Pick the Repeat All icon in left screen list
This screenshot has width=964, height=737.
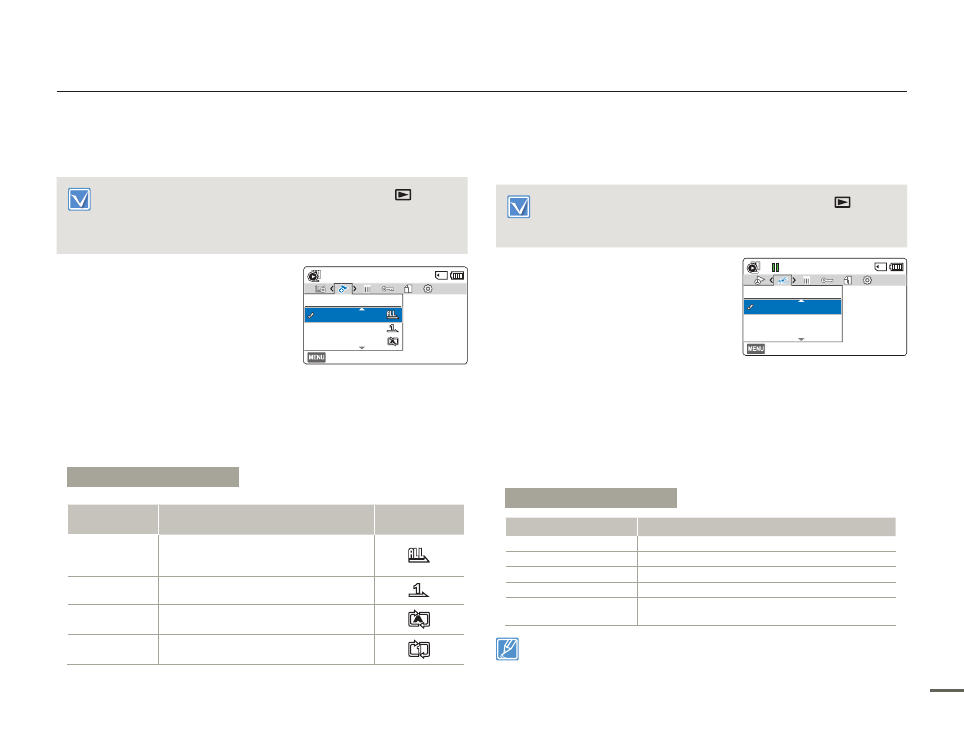coord(392,341)
